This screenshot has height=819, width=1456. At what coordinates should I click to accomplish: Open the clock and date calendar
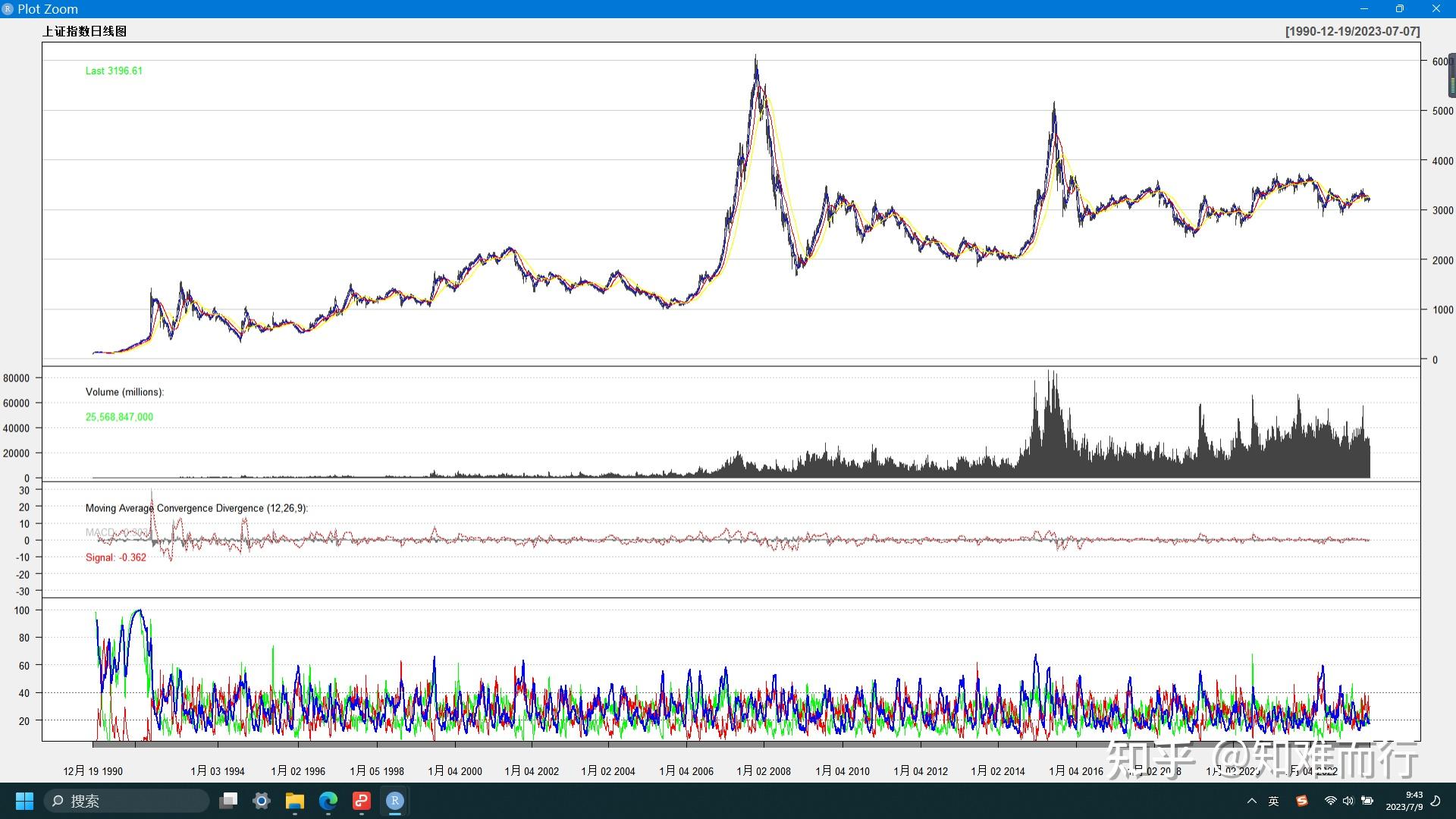(x=1404, y=801)
